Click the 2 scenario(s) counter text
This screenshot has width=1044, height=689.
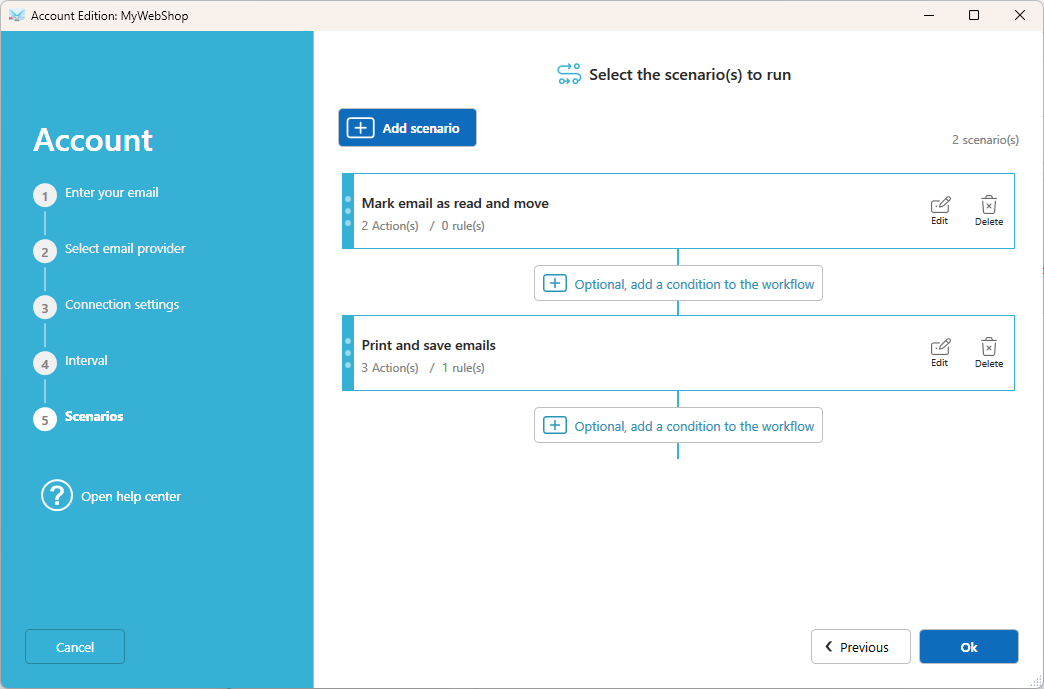(x=985, y=140)
